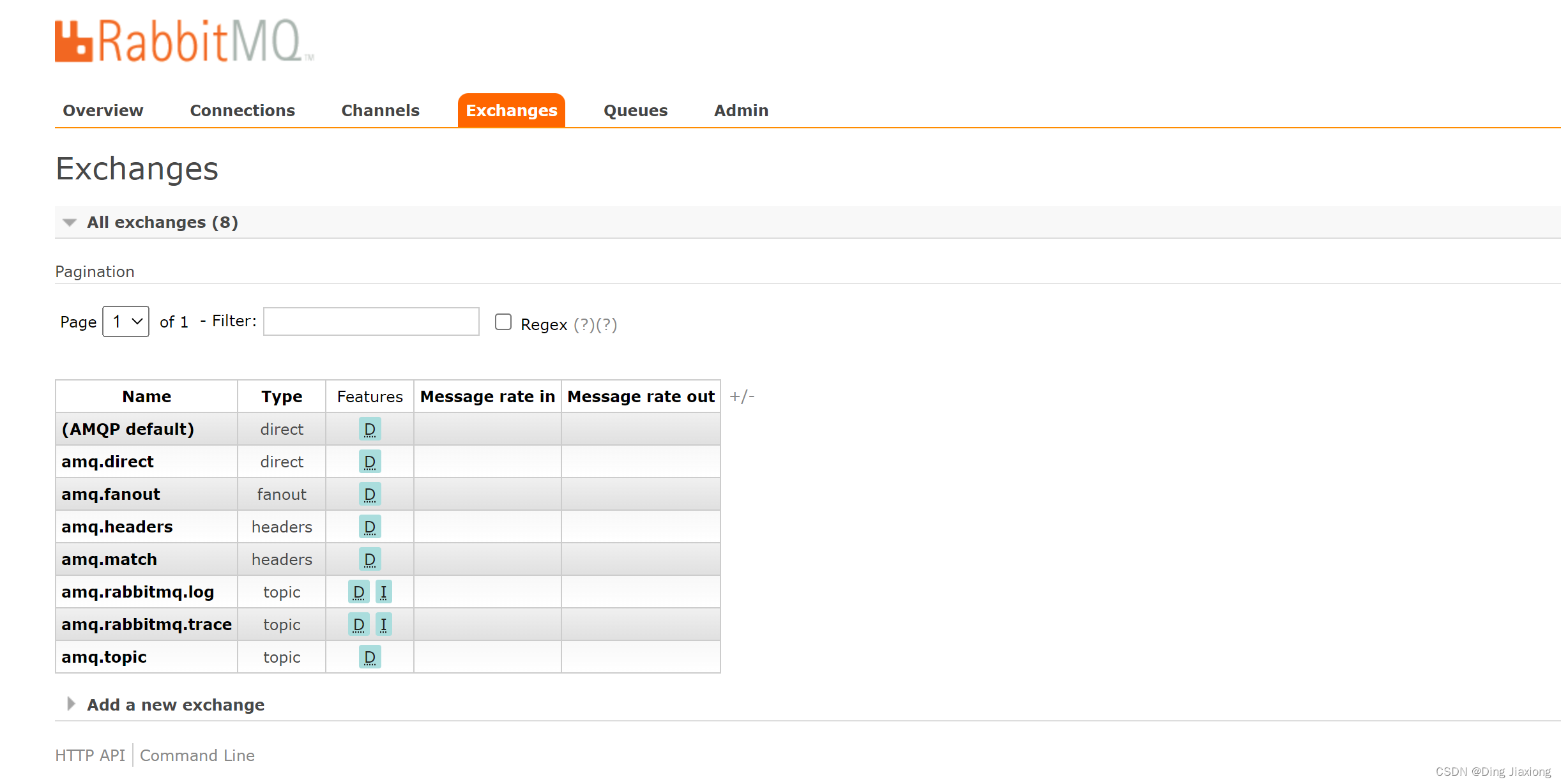
Task: Click the 'direct' type cell of amq.direct
Action: (282, 462)
